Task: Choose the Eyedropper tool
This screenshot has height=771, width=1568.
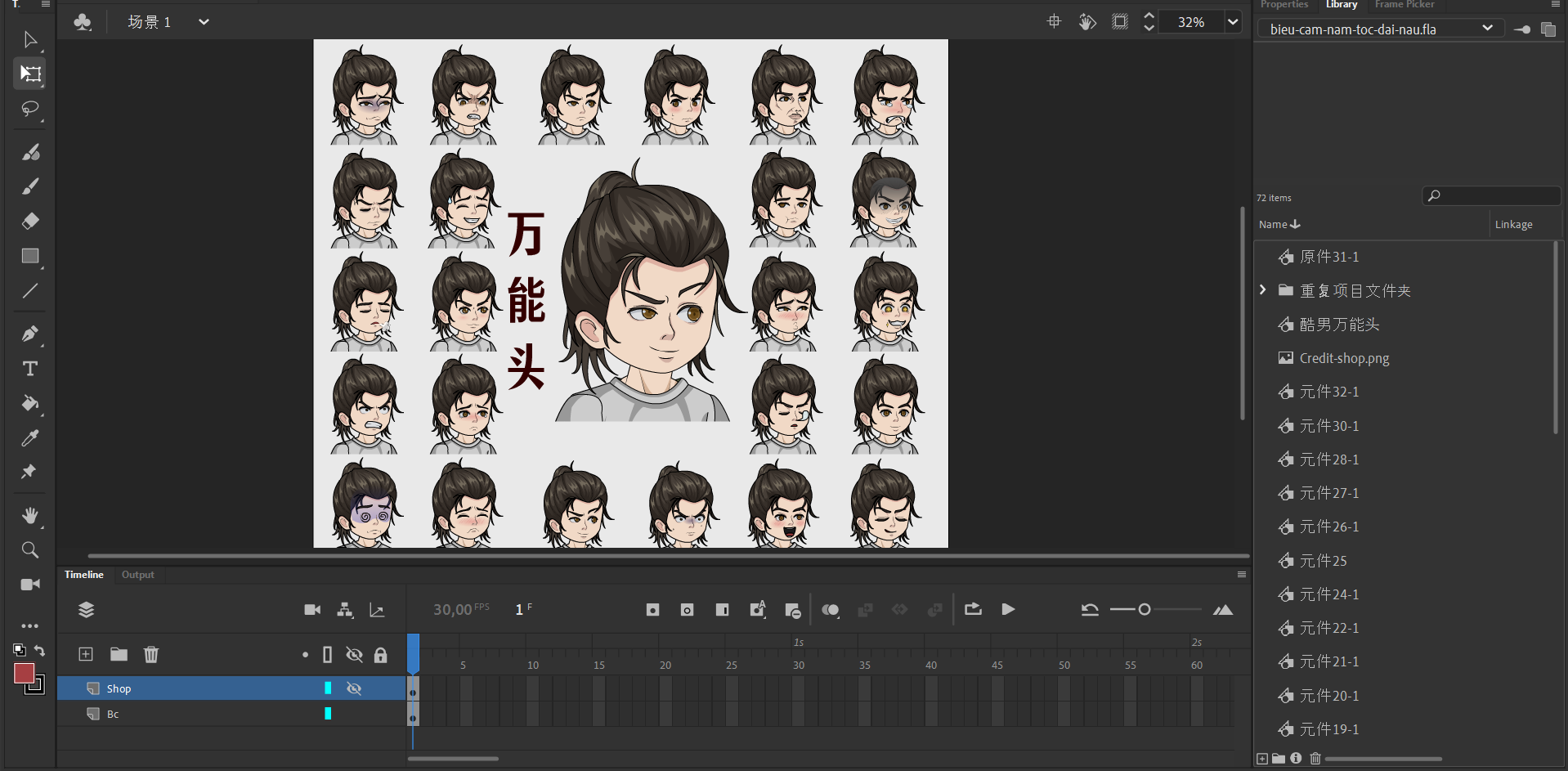Action: [x=30, y=438]
